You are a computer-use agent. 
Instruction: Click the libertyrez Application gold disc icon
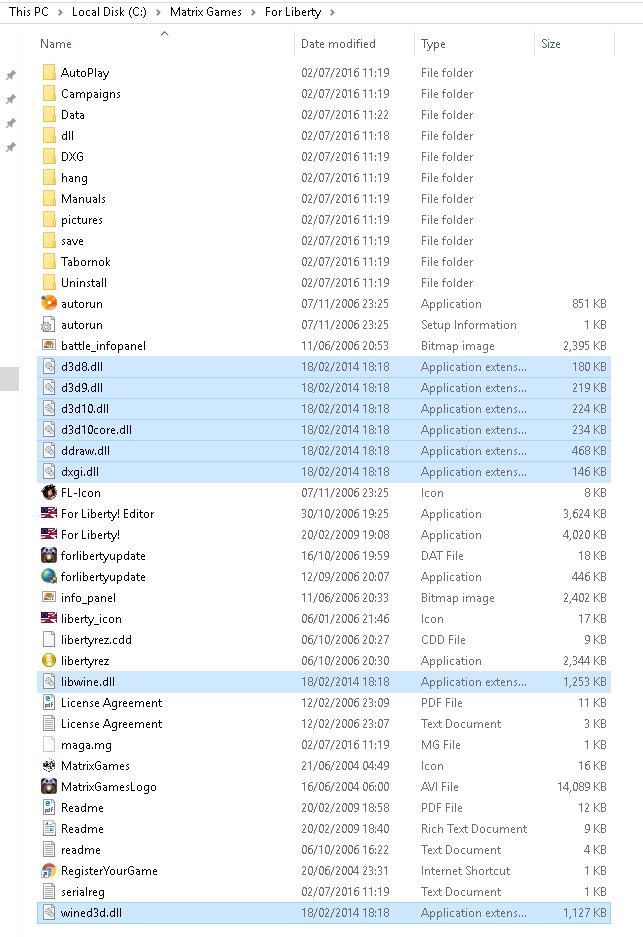click(x=49, y=660)
